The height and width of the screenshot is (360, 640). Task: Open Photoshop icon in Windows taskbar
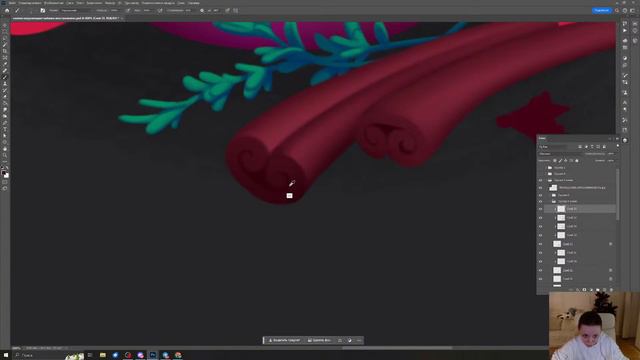pyautogui.click(x=153, y=356)
